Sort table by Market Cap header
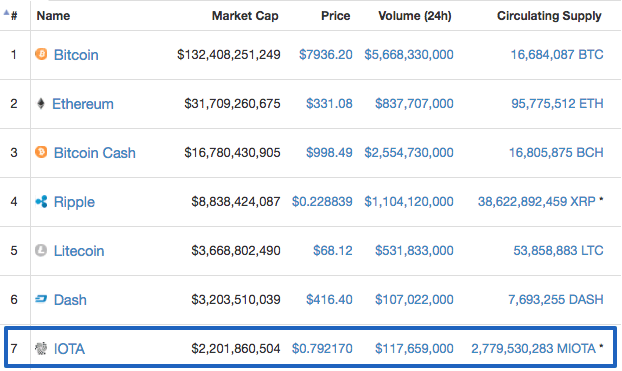The image size is (622, 371). click(x=245, y=16)
